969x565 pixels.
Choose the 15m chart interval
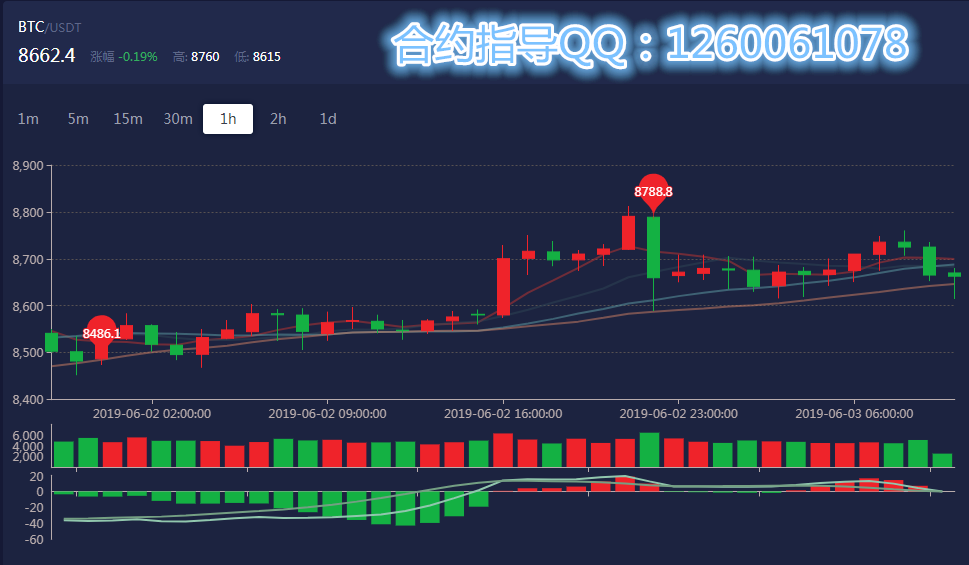128,119
